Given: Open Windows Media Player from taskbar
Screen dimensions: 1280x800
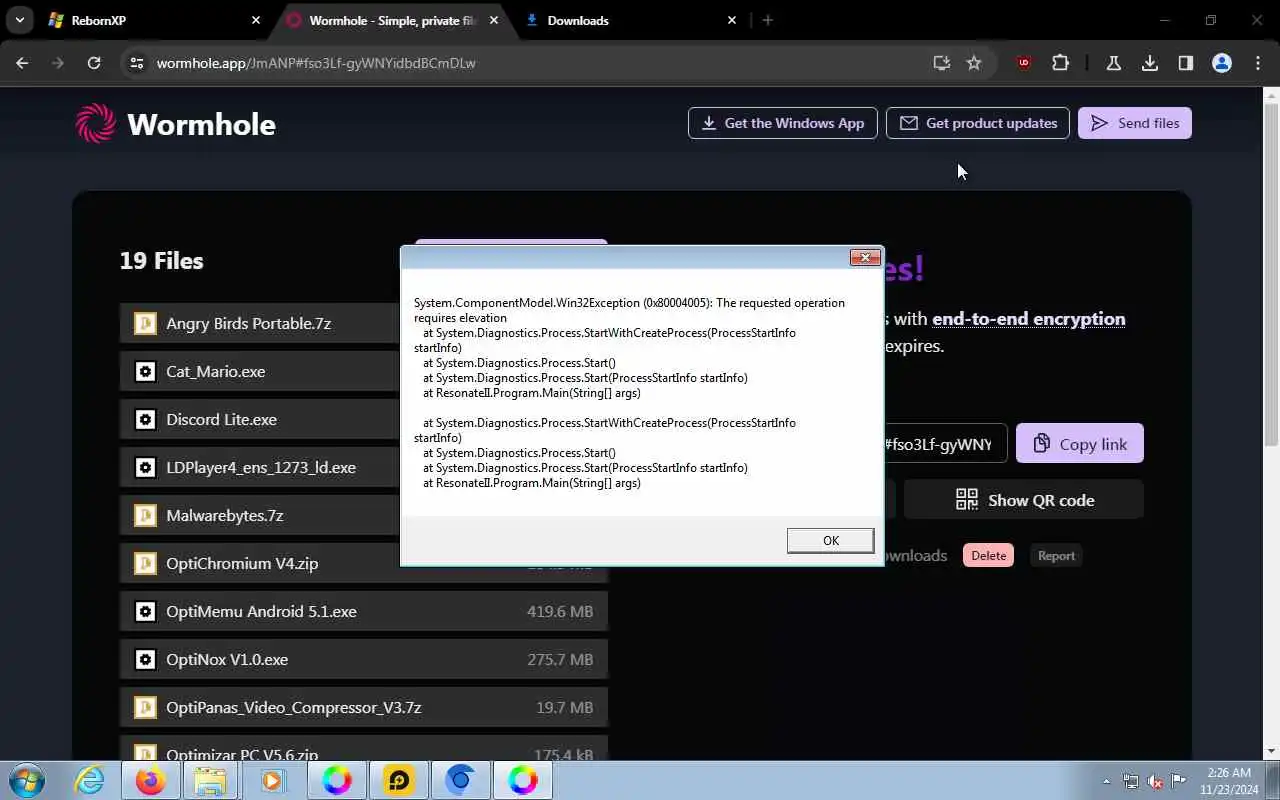Looking at the screenshot, I should (272, 780).
